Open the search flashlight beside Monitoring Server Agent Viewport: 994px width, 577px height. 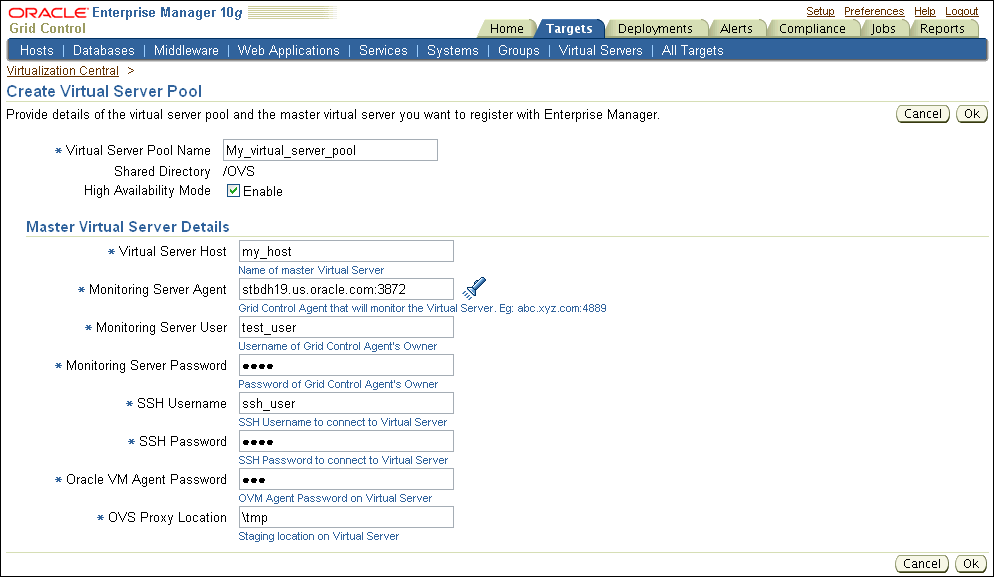(474, 289)
